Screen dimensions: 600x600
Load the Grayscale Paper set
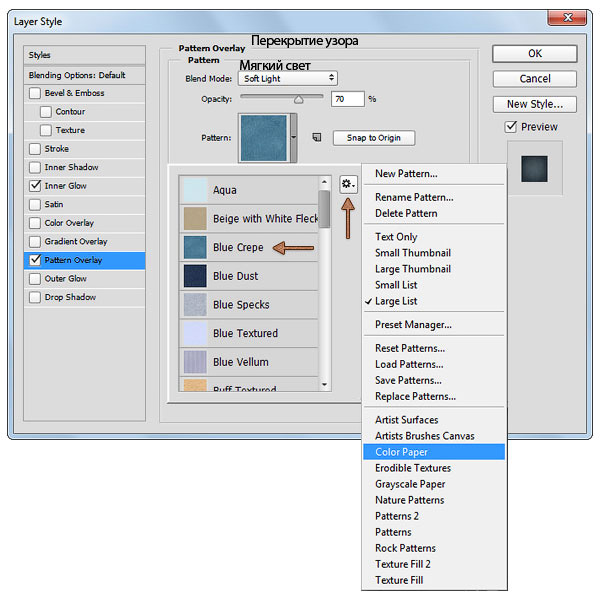[x=410, y=484]
